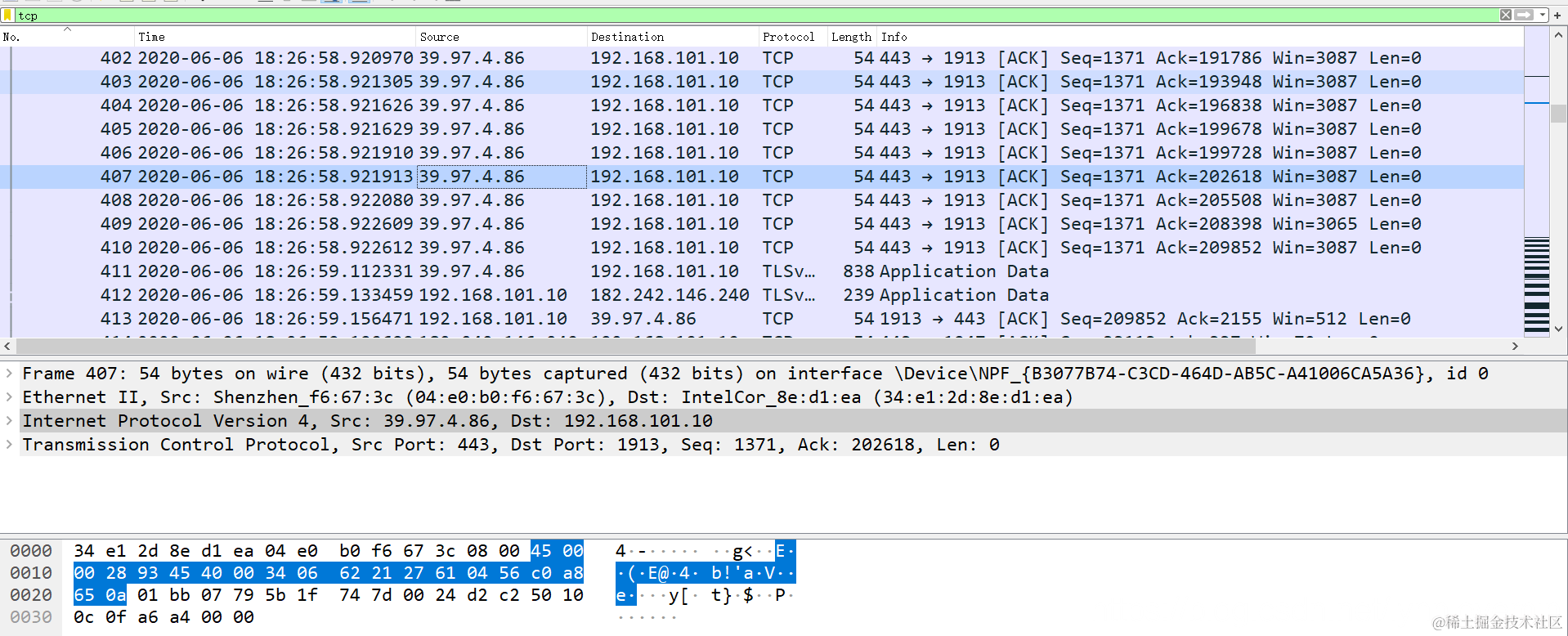Open the display filter bookmark menu
Image resolution: width=1568 pixels, height=636 pixels.
tap(8, 16)
